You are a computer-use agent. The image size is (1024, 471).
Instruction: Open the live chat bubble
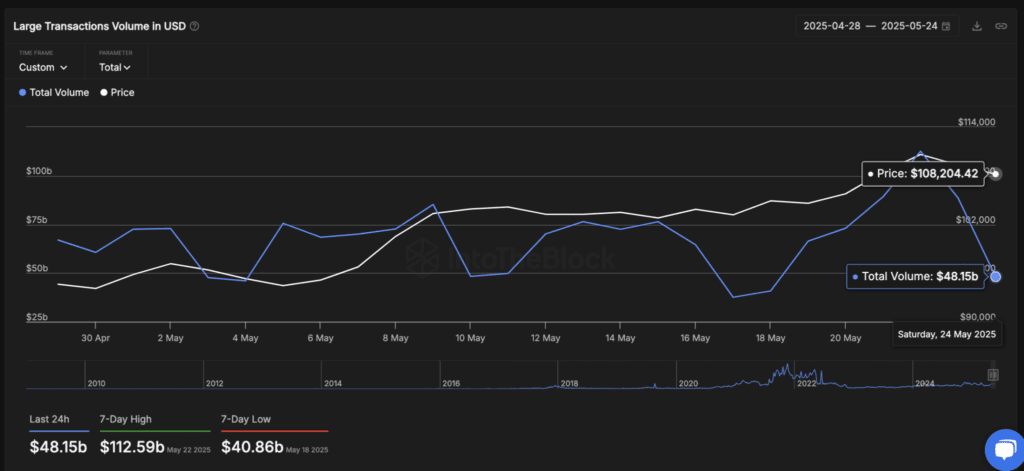tap(1005, 450)
